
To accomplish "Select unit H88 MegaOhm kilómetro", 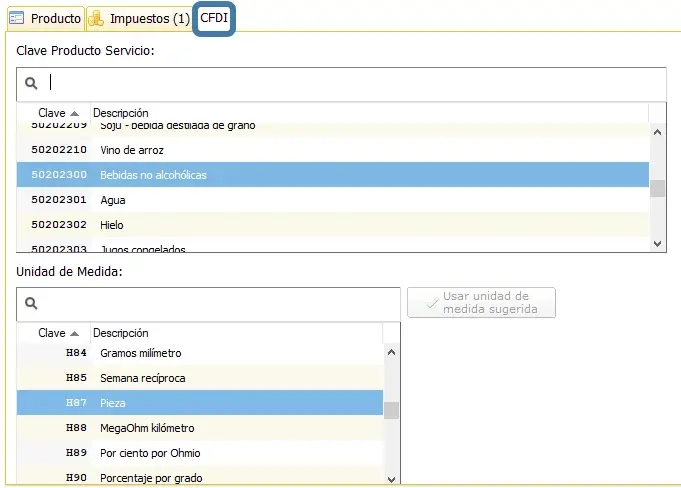I will tap(200, 428).
